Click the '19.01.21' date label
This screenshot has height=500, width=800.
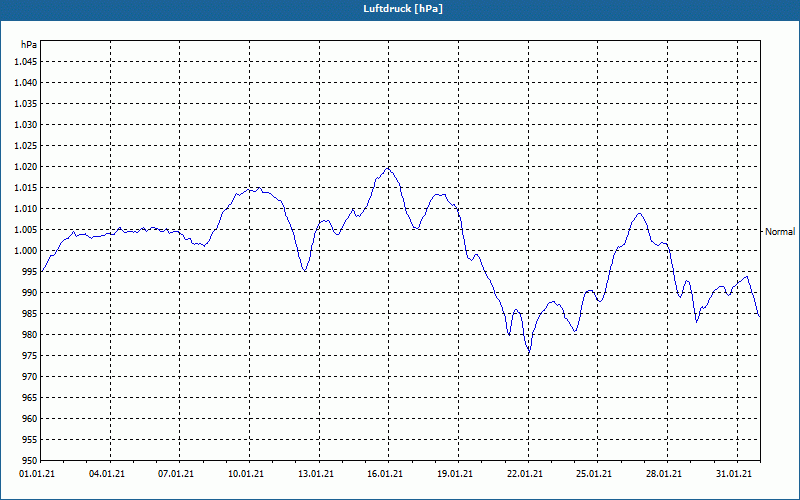pyautogui.click(x=455, y=474)
